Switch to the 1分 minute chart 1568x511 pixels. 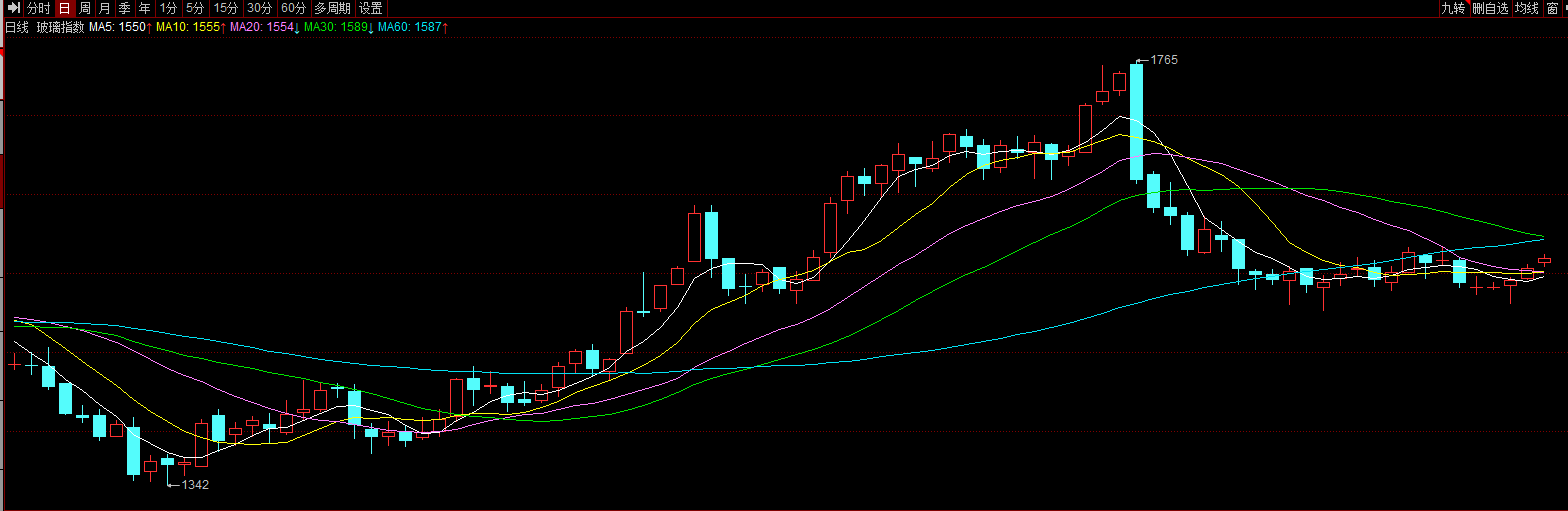coord(169,8)
